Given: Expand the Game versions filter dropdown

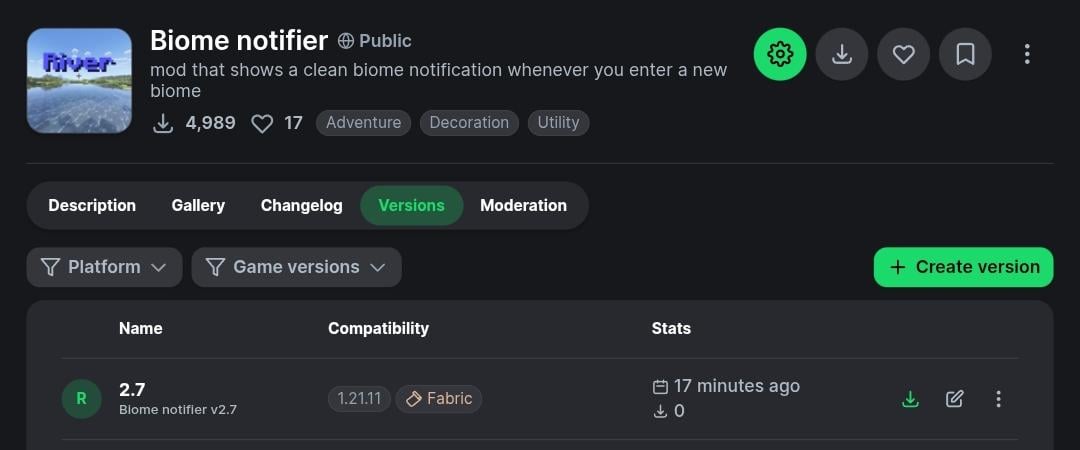Looking at the screenshot, I should point(296,267).
